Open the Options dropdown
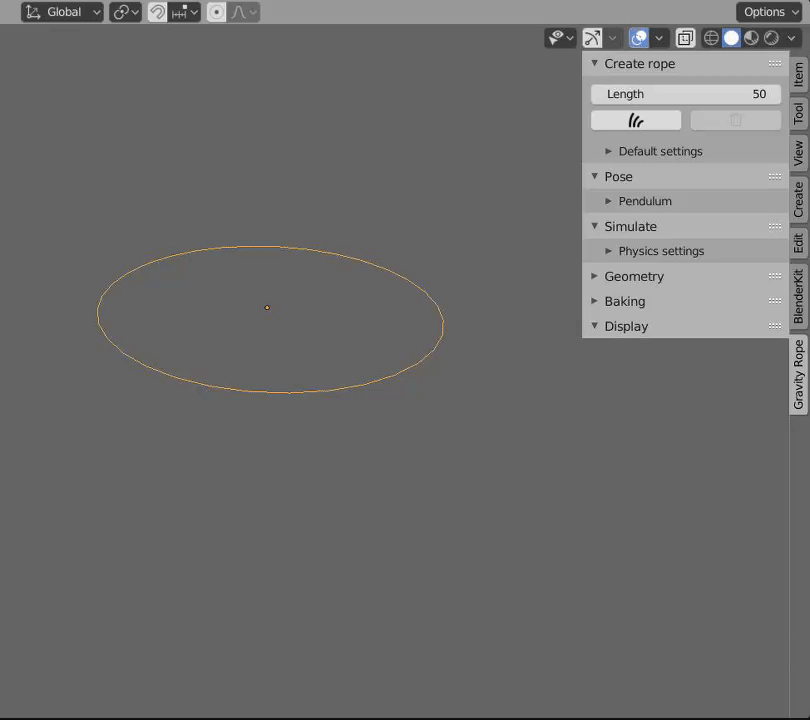Screen dimensions: 810x720 (x=769, y=12)
